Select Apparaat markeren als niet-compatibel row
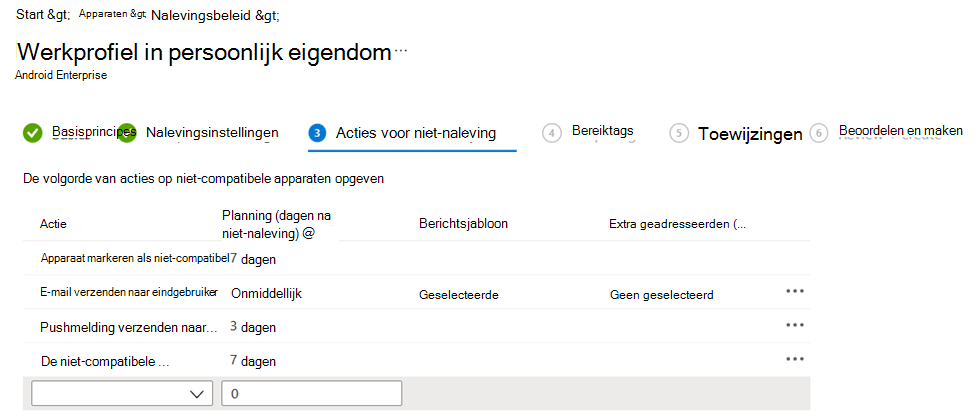 (x=416, y=259)
